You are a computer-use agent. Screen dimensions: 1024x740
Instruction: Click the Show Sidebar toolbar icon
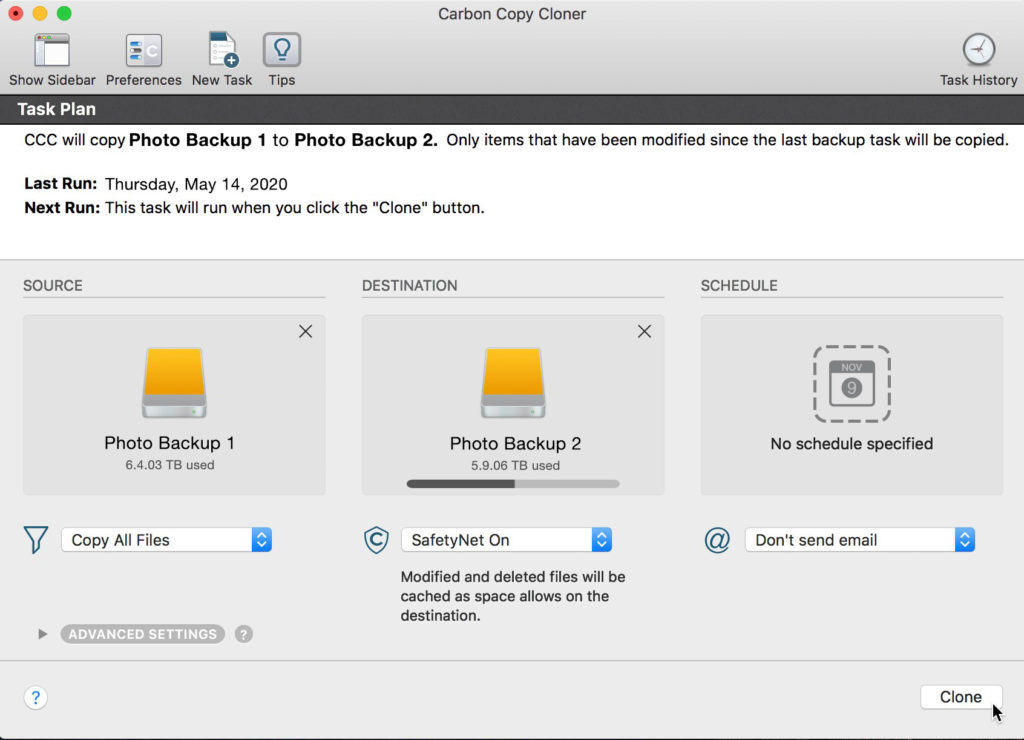[x=52, y=51]
